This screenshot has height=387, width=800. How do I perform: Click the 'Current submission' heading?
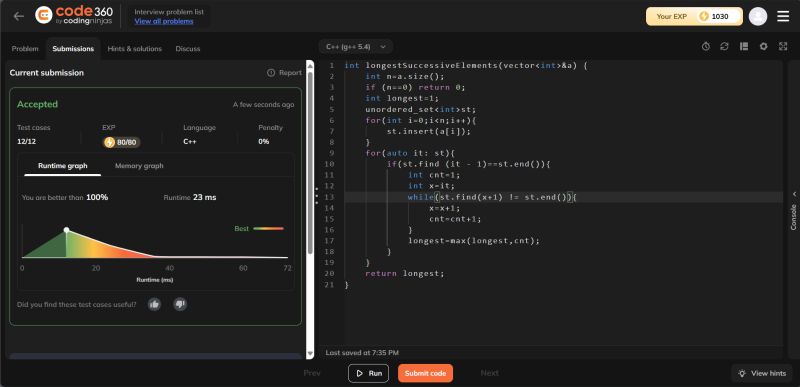coord(46,73)
